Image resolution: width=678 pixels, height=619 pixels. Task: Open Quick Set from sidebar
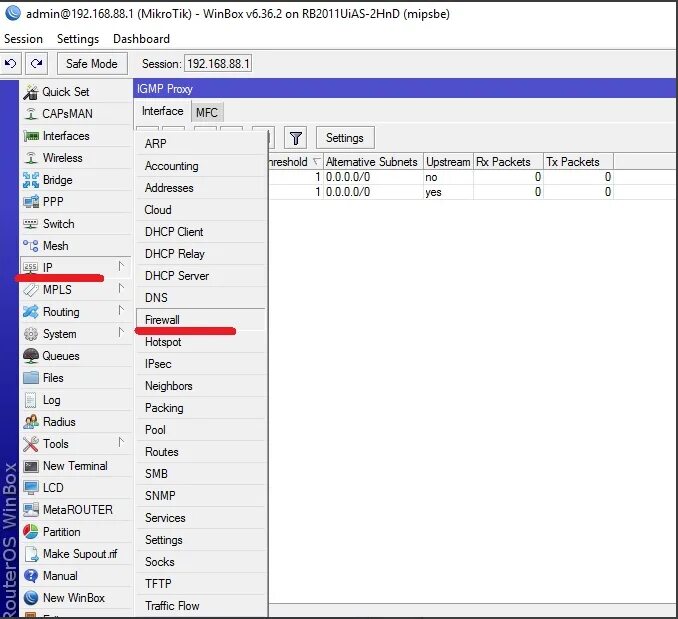pos(76,92)
